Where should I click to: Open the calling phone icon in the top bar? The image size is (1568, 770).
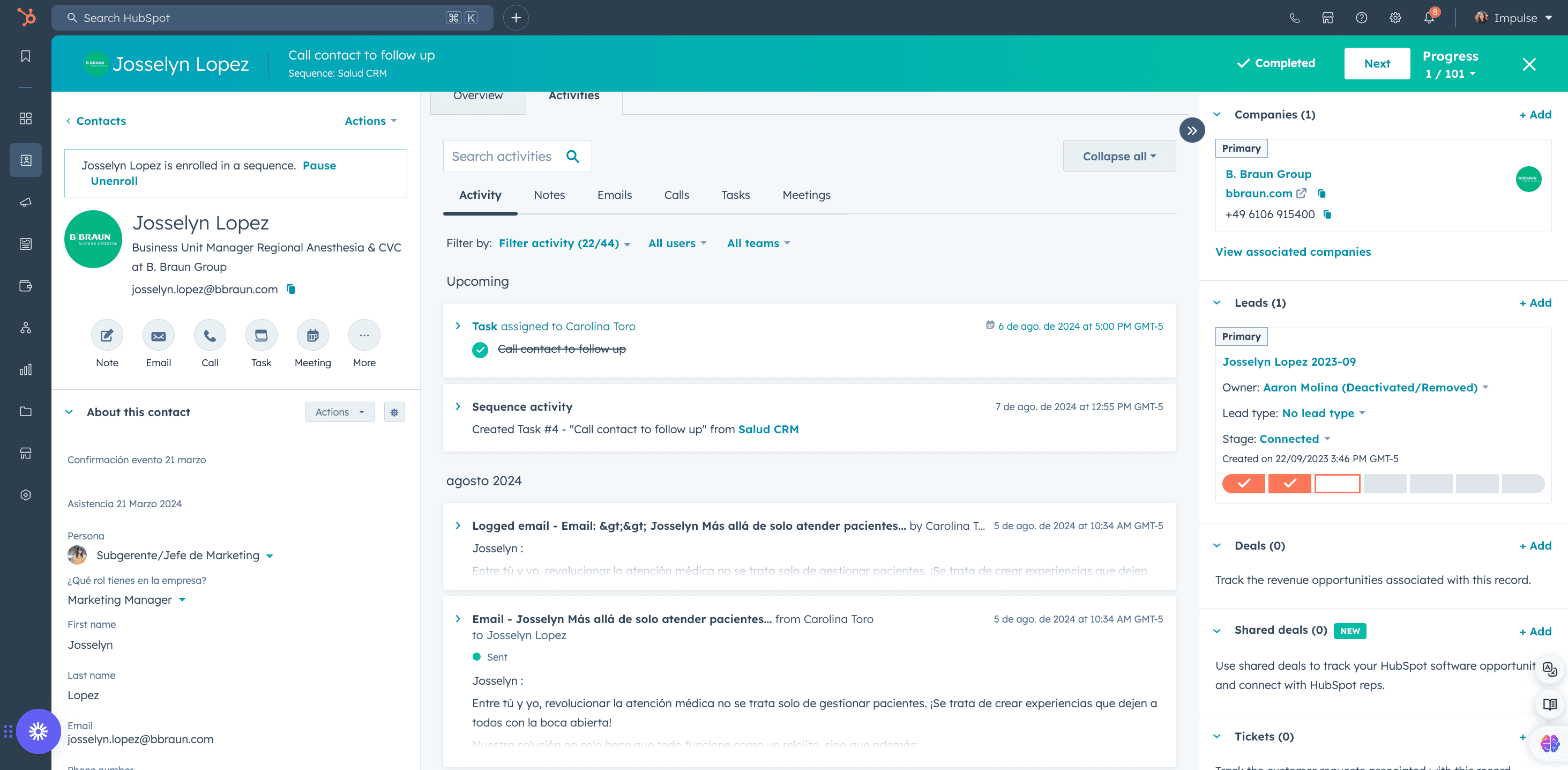pyautogui.click(x=1295, y=18)
